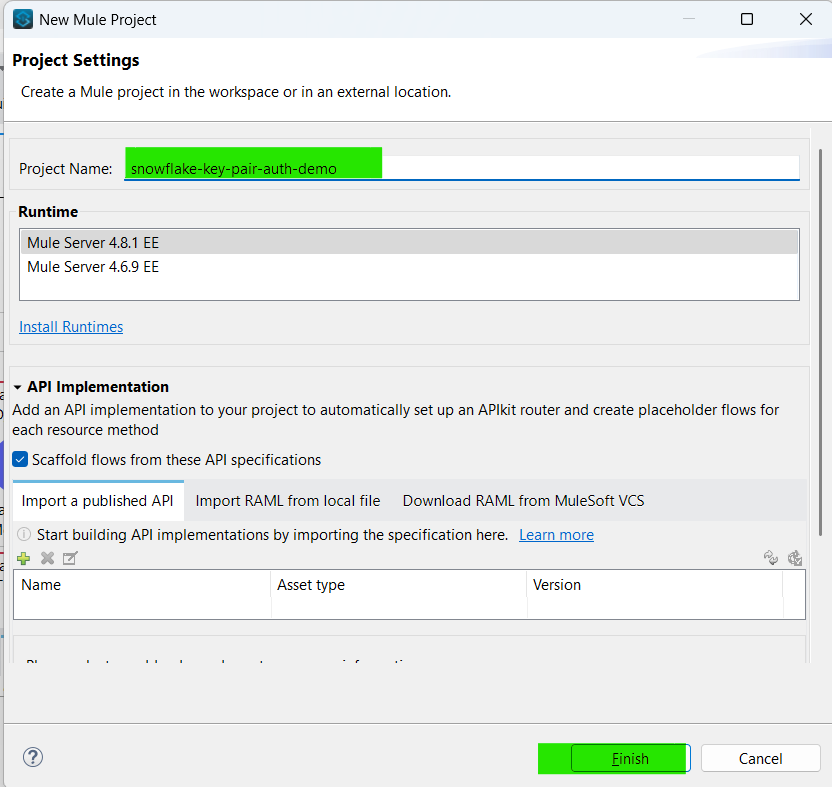The image size is (832, 787).
Task: Uncheck Scaffold flows from these API specifications
Action: pyautogui.click(x=21, y=460)
